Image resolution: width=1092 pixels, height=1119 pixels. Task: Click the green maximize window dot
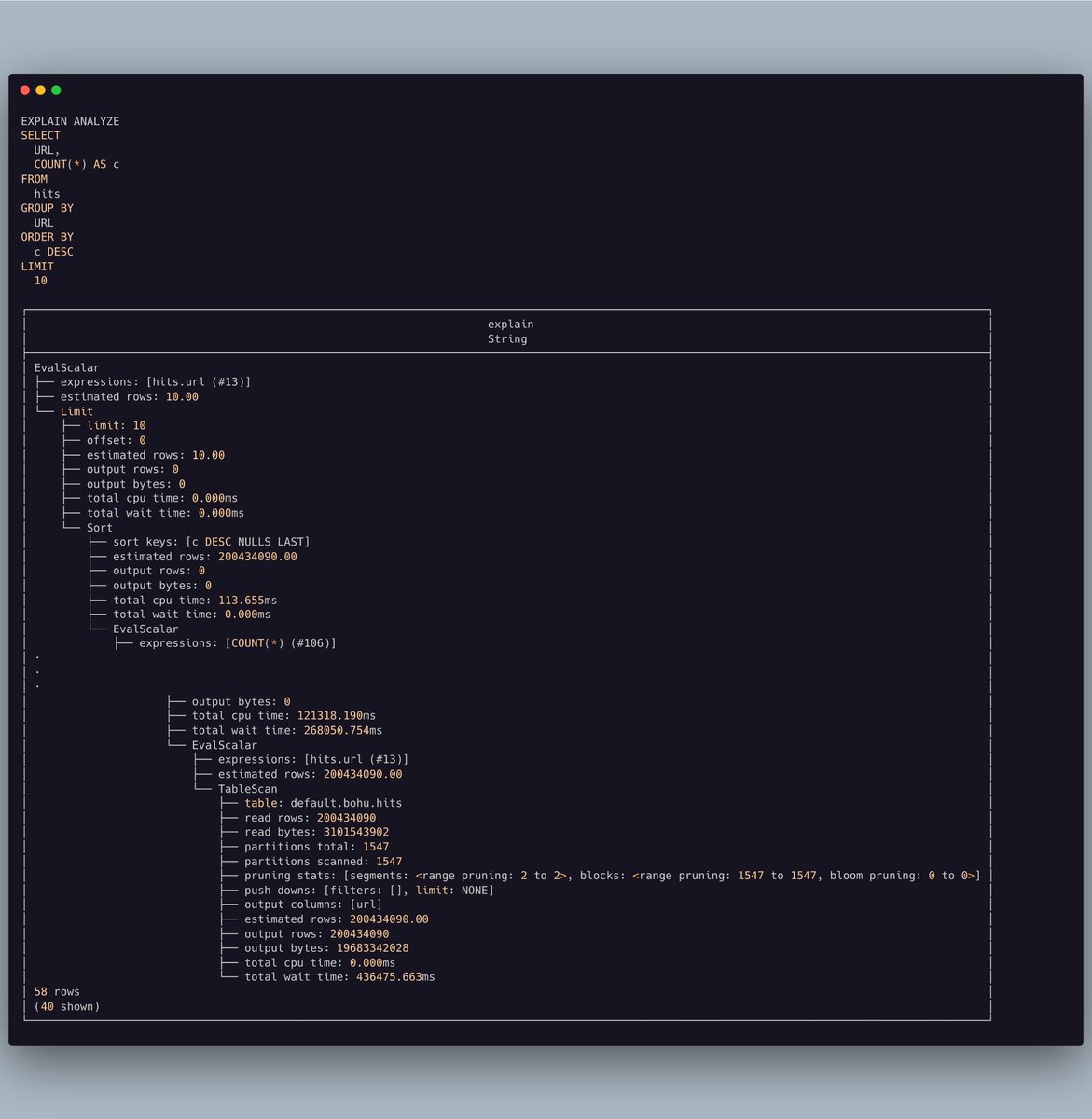tap(56, 90)
